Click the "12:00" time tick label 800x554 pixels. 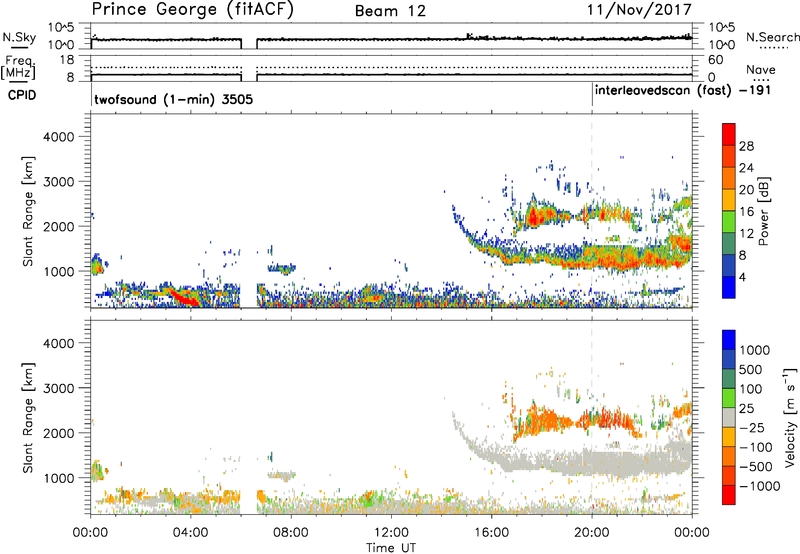pyautogui.click(x=391, y=533)
